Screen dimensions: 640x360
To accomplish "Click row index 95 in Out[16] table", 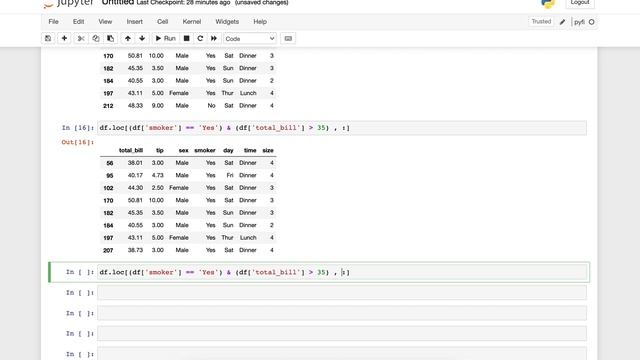I will 109,176.
